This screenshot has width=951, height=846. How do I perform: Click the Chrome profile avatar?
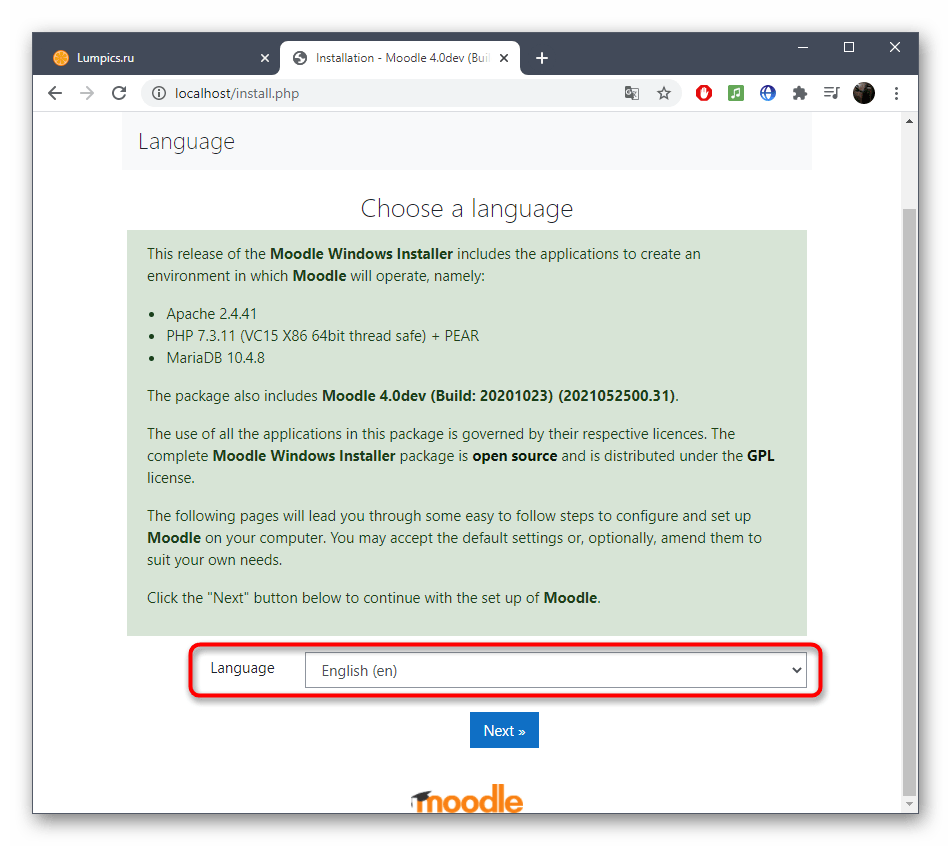point(864,93)
